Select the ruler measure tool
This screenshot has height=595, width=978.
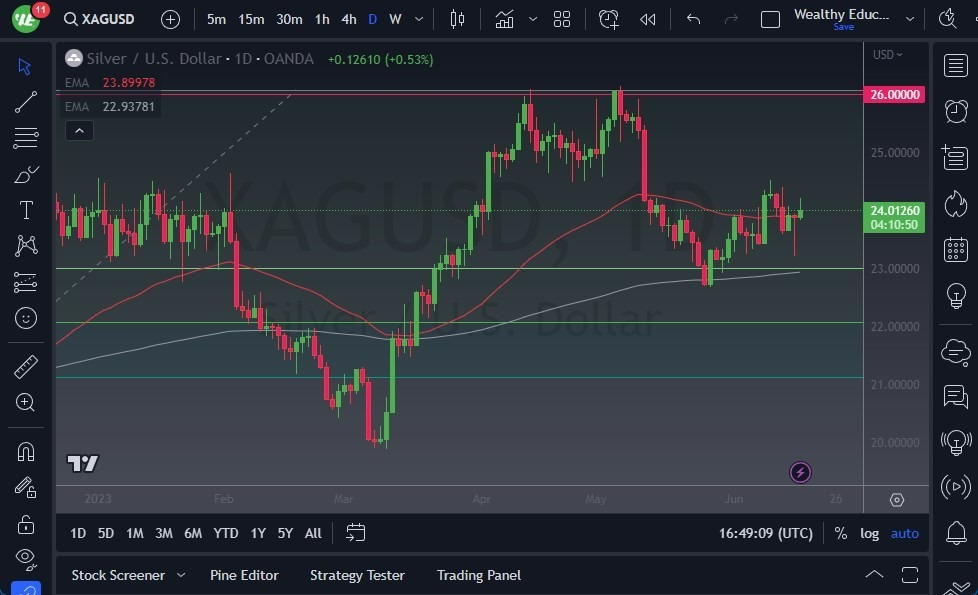pyautogui.click(x=26, y=367)
